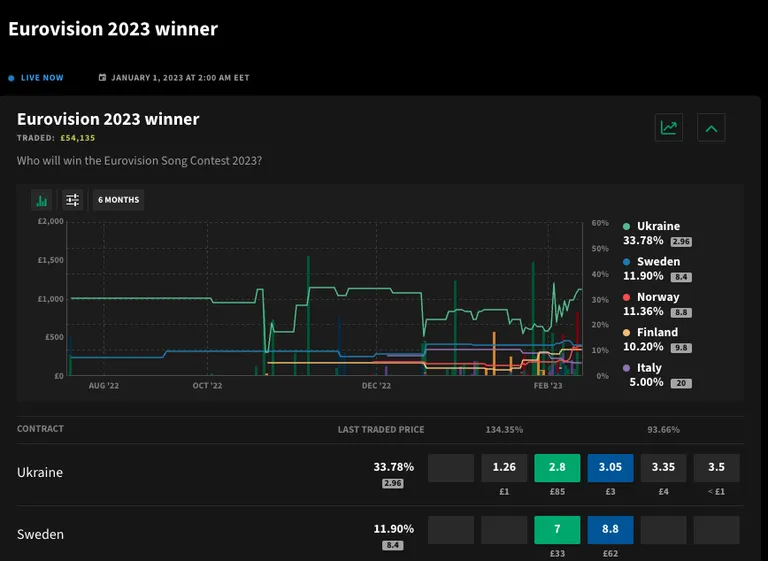Click the CONTRACT column header
This screenshot has height=561, width=768.
(40, 429)
